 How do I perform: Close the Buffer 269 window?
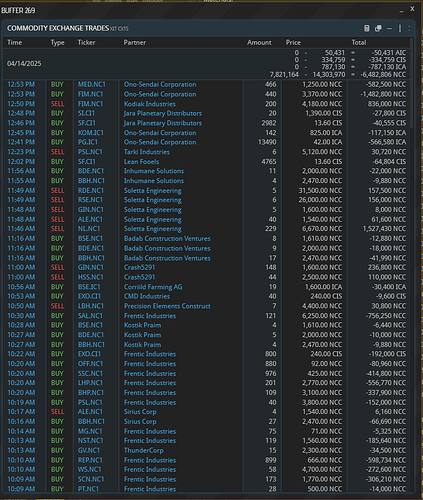tap(412, 9)
